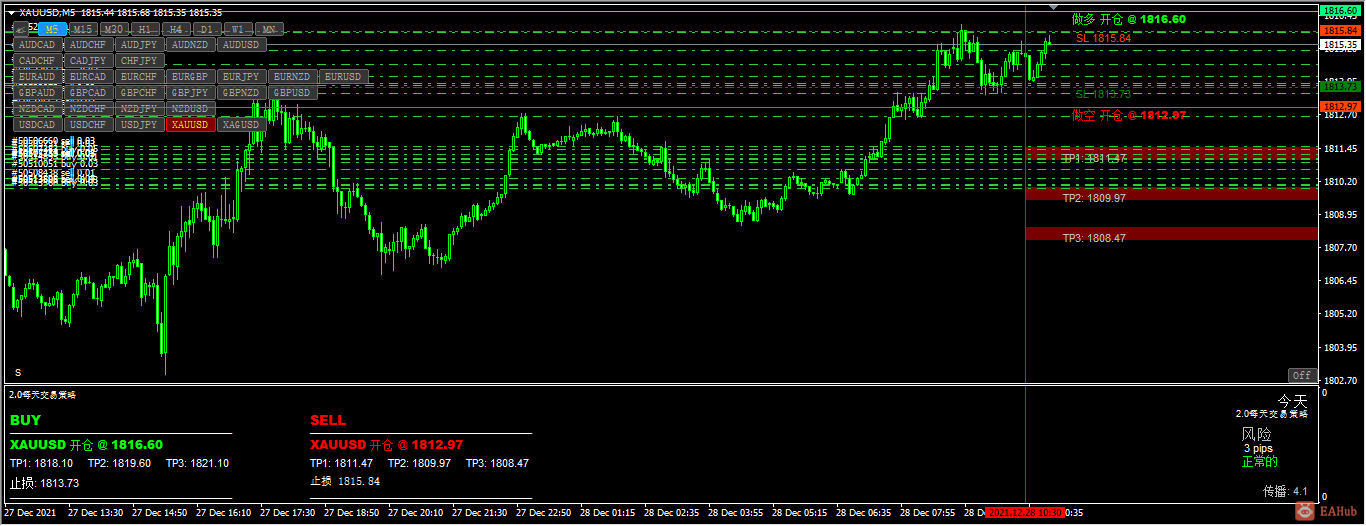Select the USDJPY symbol button
The image size is (1366, 526).
point(140,125)
